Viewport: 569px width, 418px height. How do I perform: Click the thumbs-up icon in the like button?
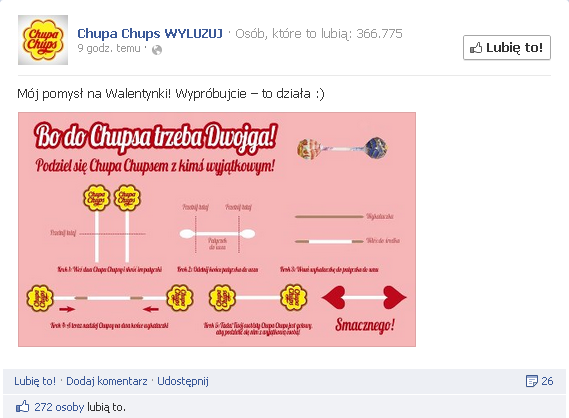point(476,48)
